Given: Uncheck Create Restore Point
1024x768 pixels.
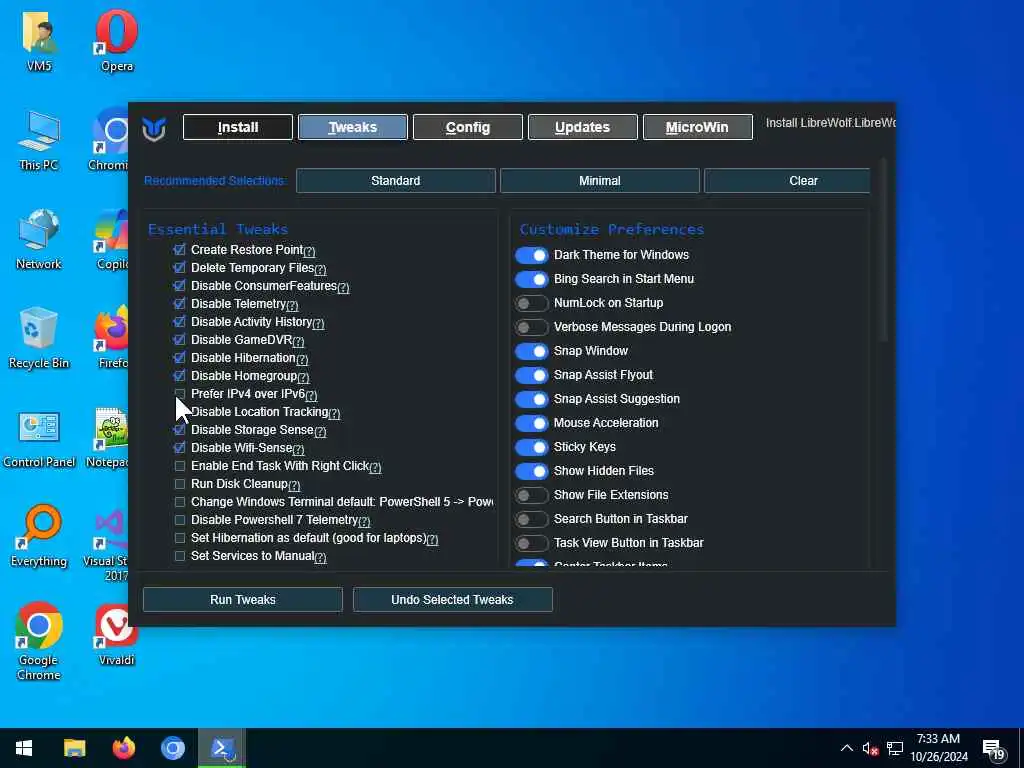Looking at the screenshot, I should 180,249.
